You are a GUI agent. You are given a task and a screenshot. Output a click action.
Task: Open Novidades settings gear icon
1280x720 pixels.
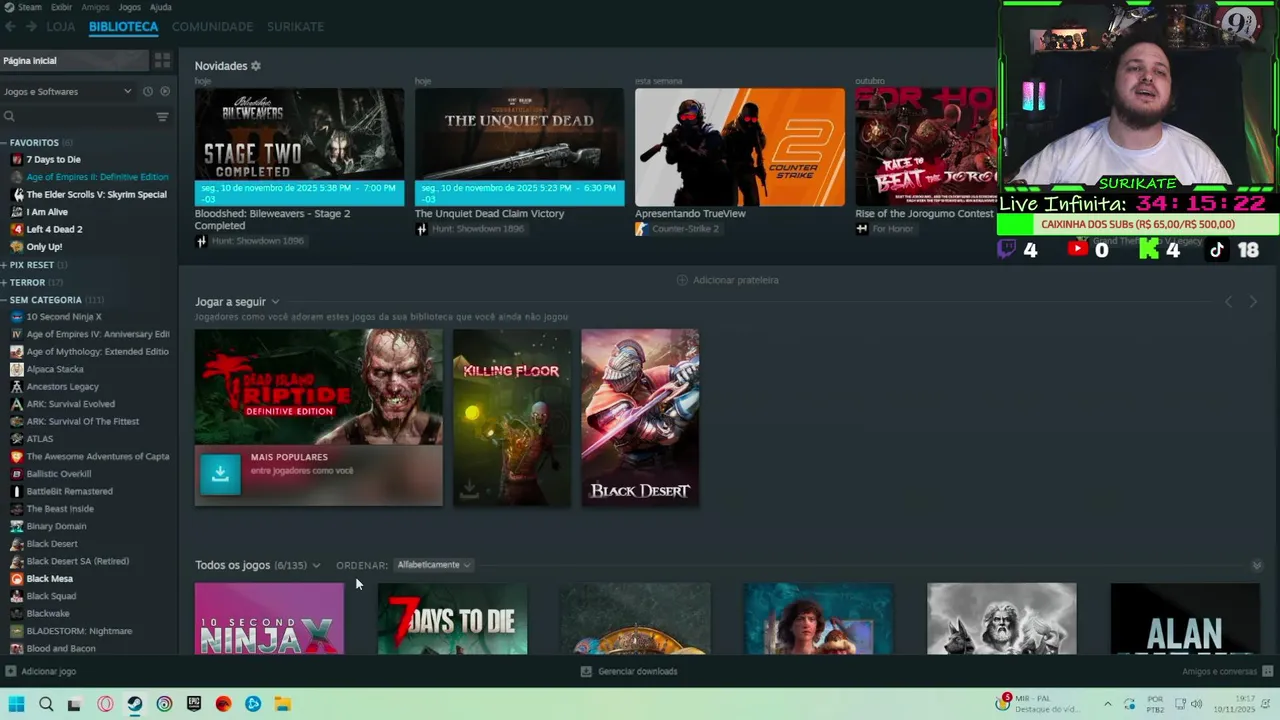click(x=256, y=66)
